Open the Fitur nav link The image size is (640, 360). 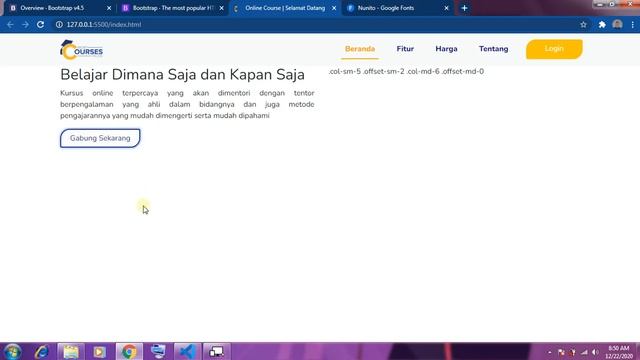point(405,49)
